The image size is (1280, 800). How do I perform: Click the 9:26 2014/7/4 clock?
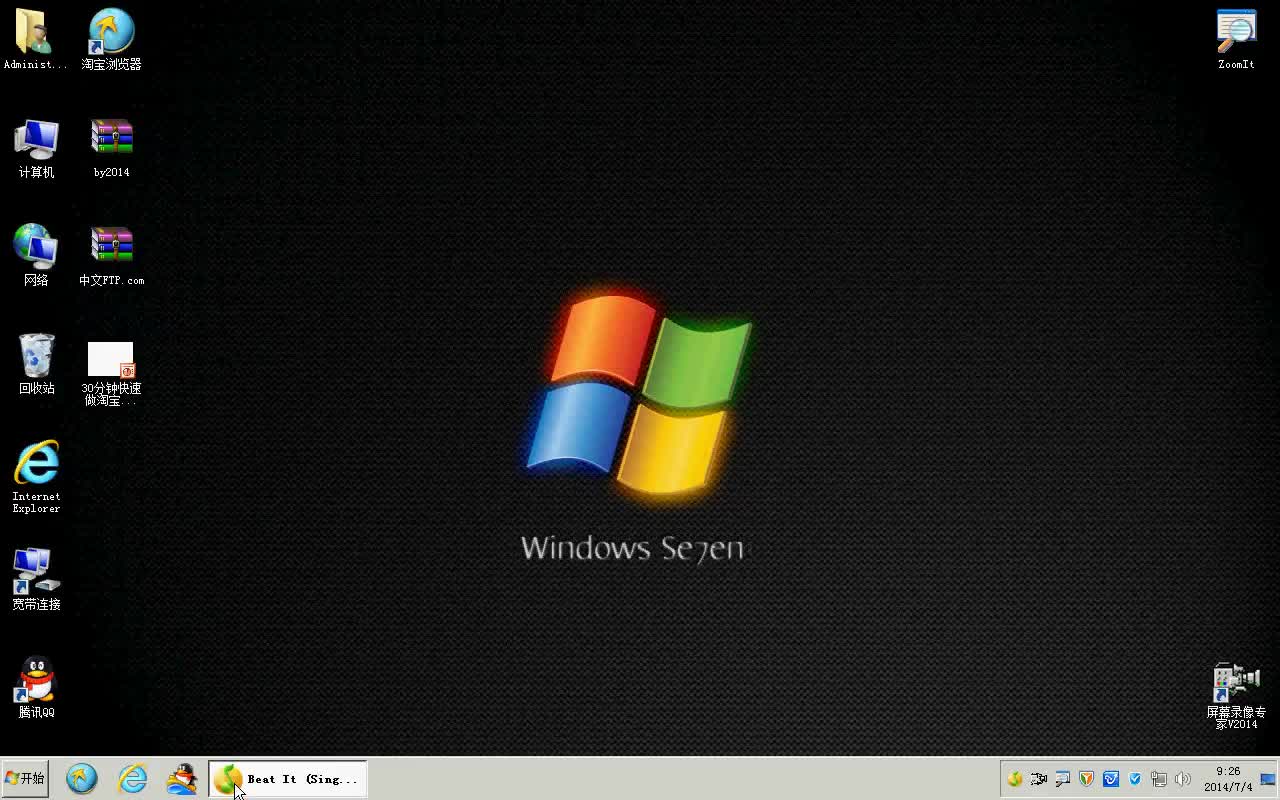click(1228, 779)
